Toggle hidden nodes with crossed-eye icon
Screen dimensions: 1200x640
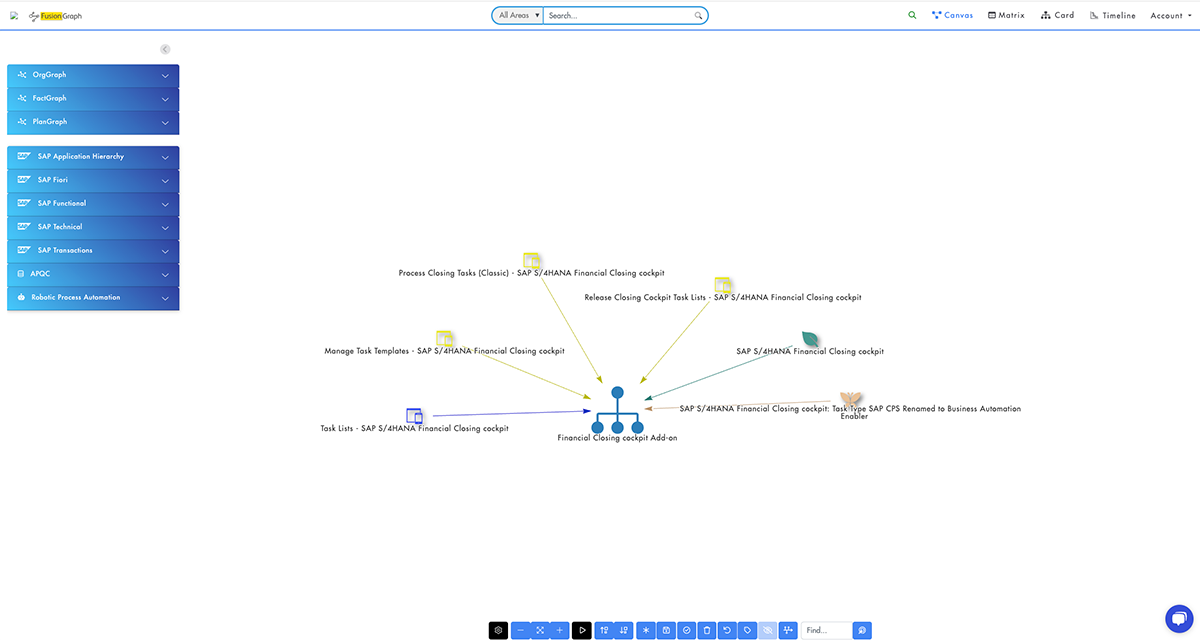767,630
